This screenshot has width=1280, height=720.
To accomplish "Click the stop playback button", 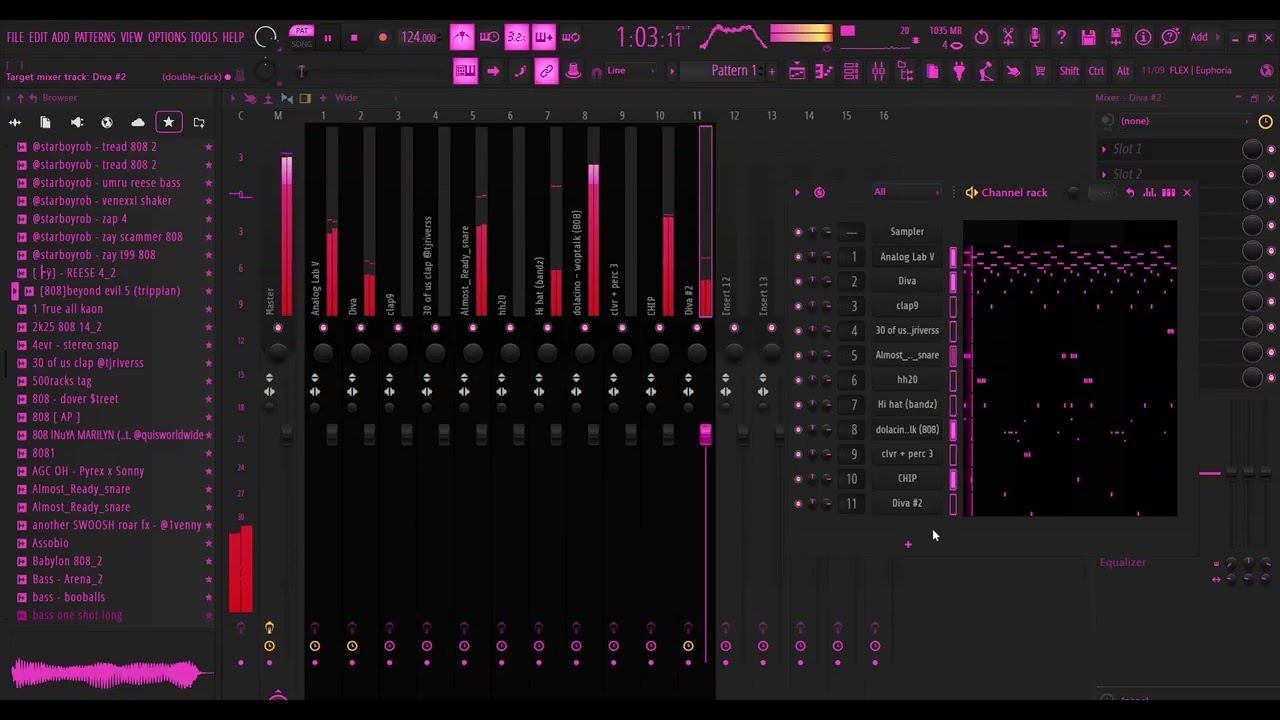I will point(354,38).
